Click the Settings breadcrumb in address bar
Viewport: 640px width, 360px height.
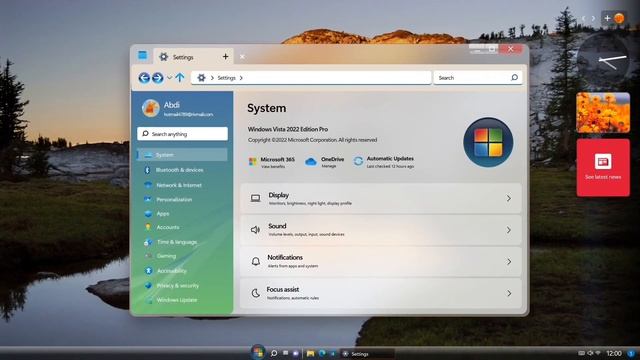point(226,78)
